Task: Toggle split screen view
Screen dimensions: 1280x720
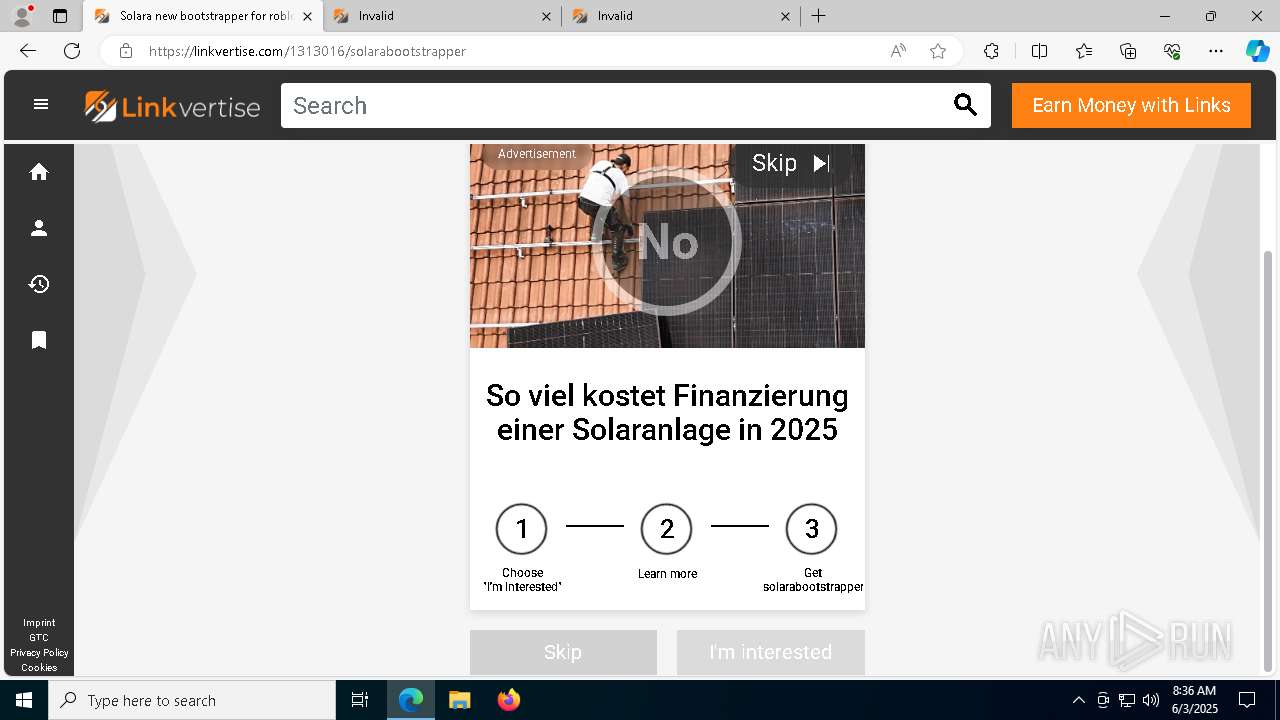Action: coord(1039,51)
